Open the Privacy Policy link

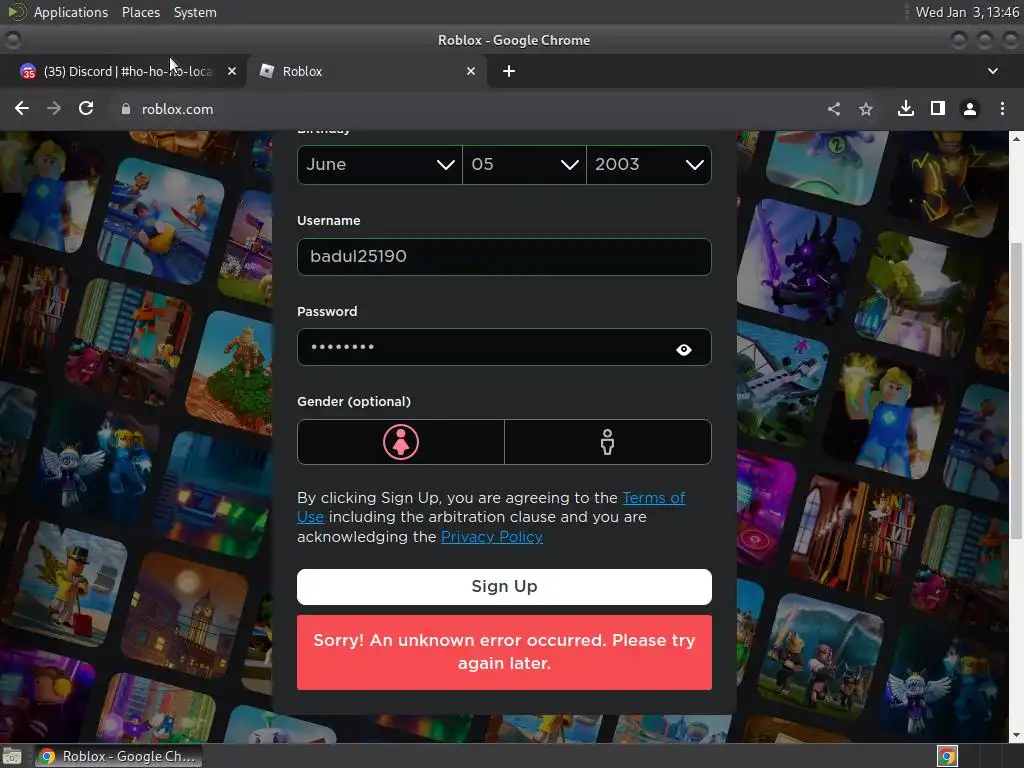(492, 537)
